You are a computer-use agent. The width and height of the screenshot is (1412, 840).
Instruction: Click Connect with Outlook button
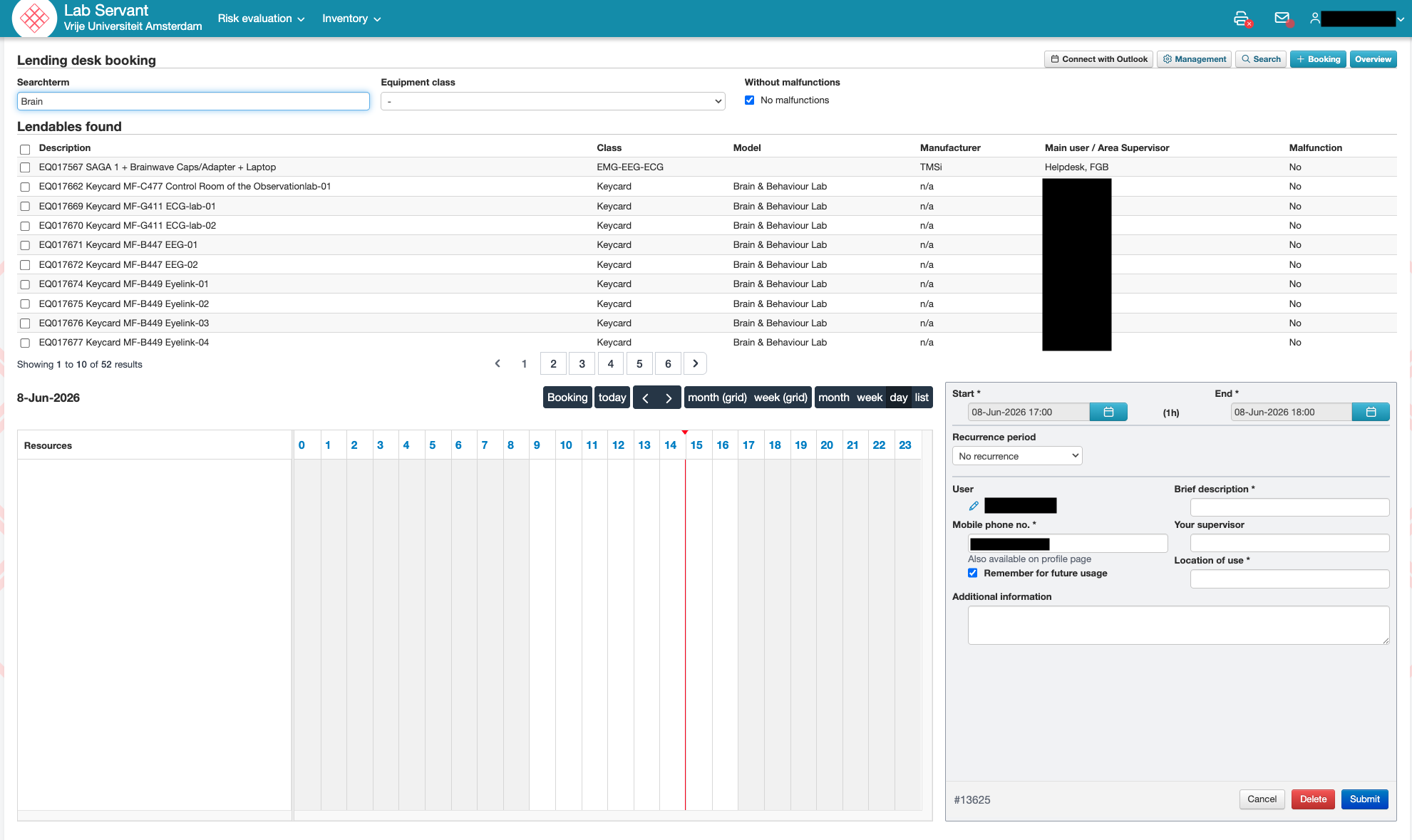(x=1098, y=59)
